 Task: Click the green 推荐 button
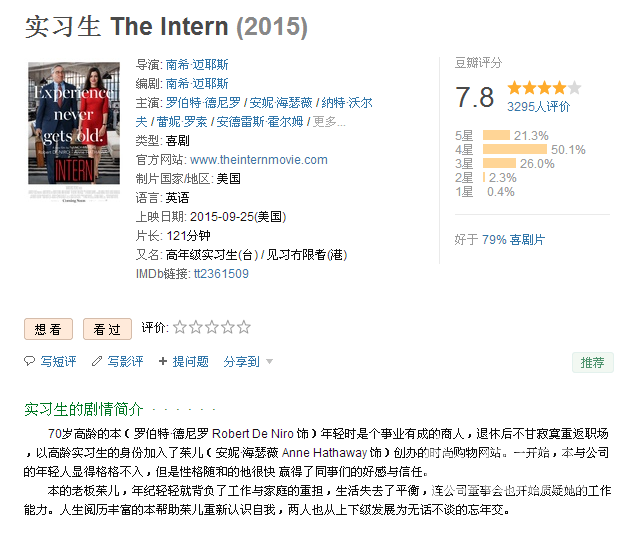(592, 363)
